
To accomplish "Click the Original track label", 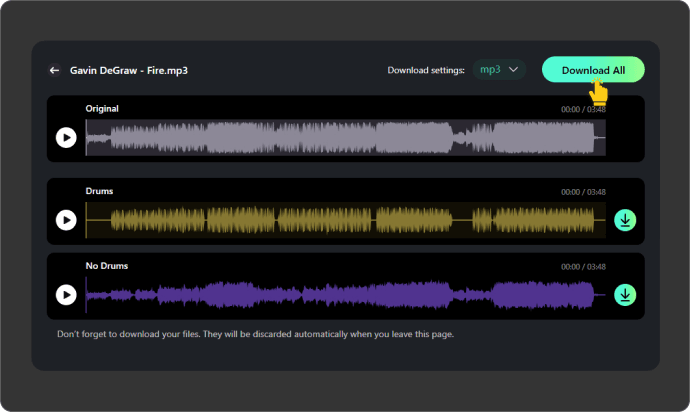I will point(102,109).
